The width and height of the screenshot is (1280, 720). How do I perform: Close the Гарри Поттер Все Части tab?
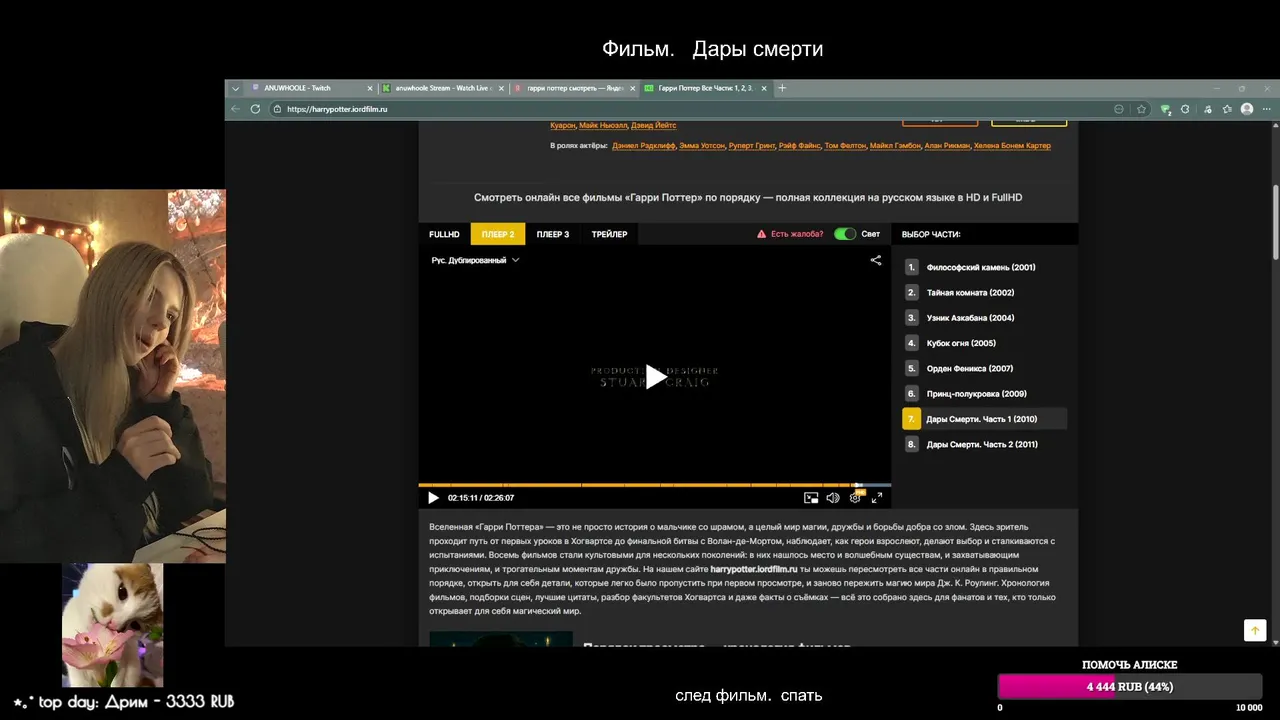pos(765,88)
